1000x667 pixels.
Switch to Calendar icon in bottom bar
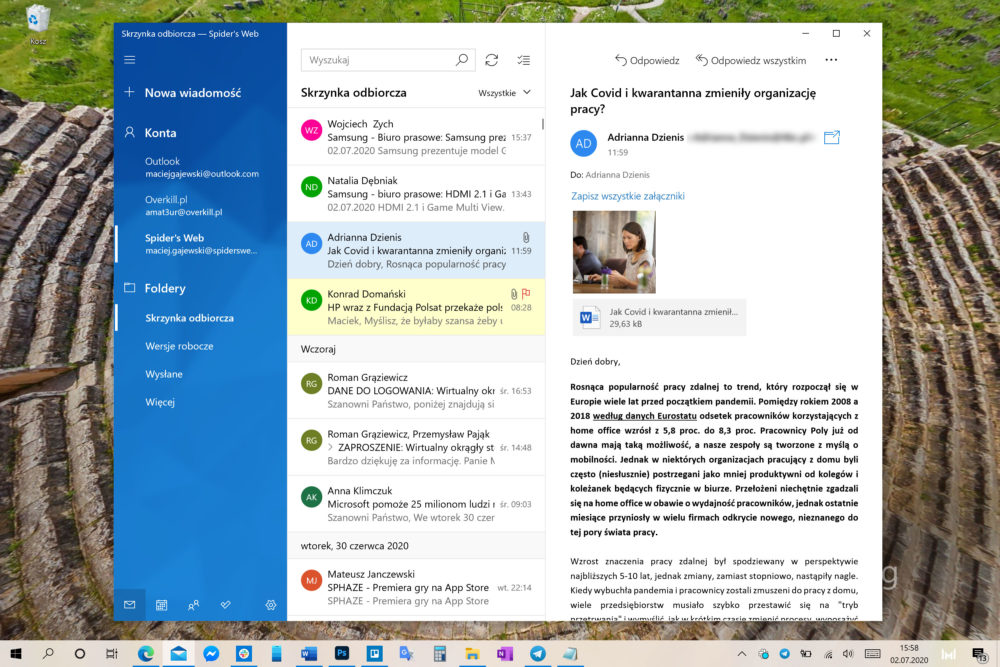coord(161,605)
